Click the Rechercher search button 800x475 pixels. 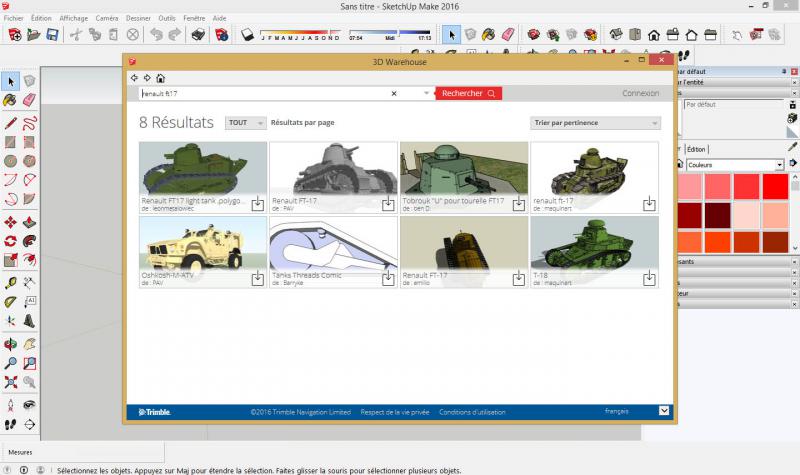click(x=468, y=93)
